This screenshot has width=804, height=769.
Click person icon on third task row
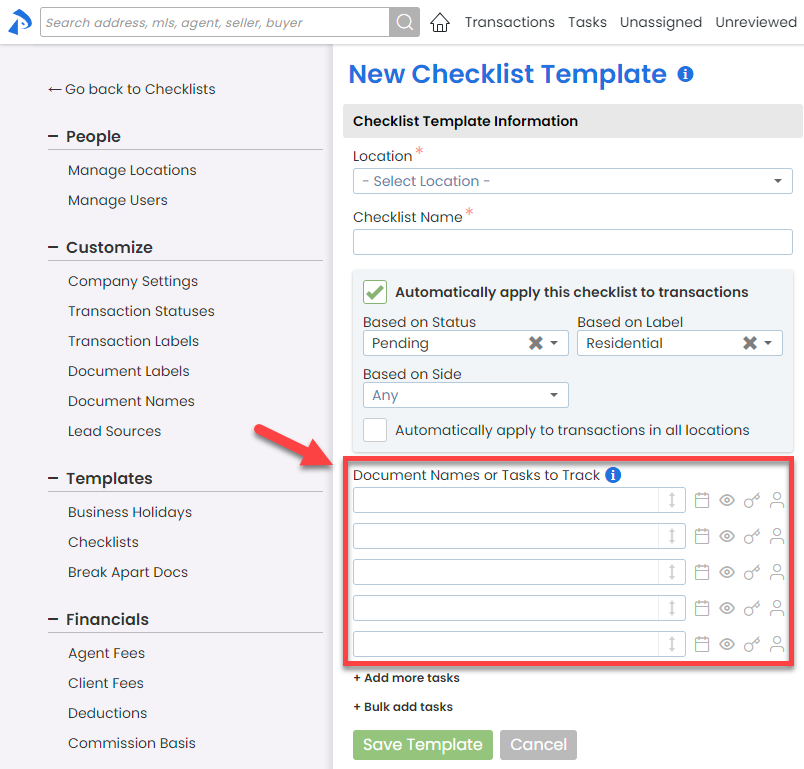[x=777, y=572]
